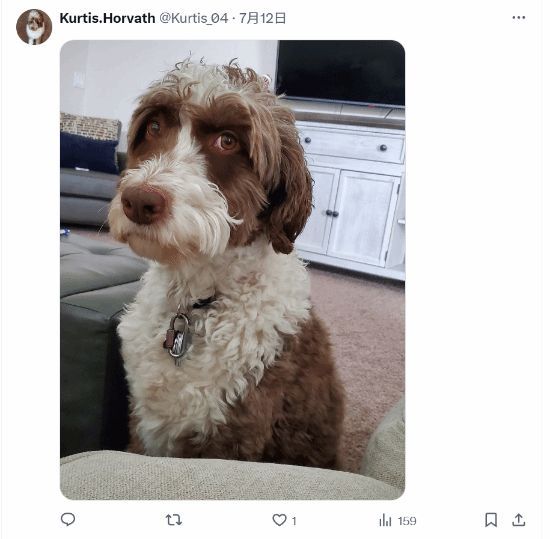Click the heart icon under the photo
Screen dimensions: 550x539
pos(279,520)
